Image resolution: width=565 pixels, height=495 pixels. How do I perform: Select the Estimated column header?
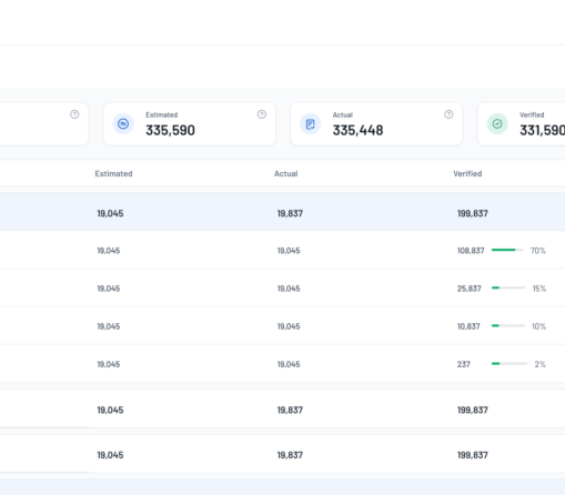114,174
